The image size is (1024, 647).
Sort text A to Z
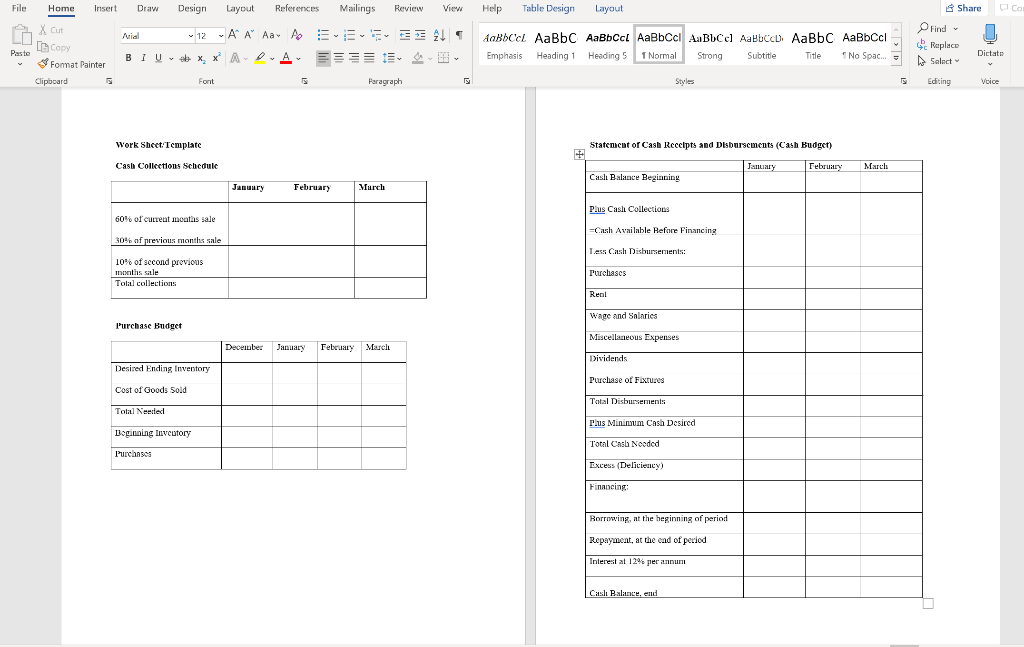(x=440, y=35)
